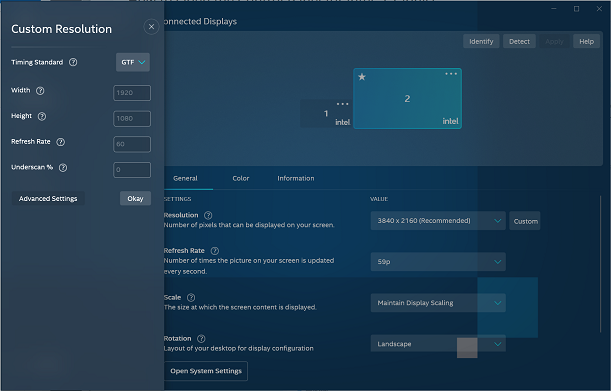Open the 59p refresh rate dropdown
Screen dimensions: 611x391
tap(438, 262)
